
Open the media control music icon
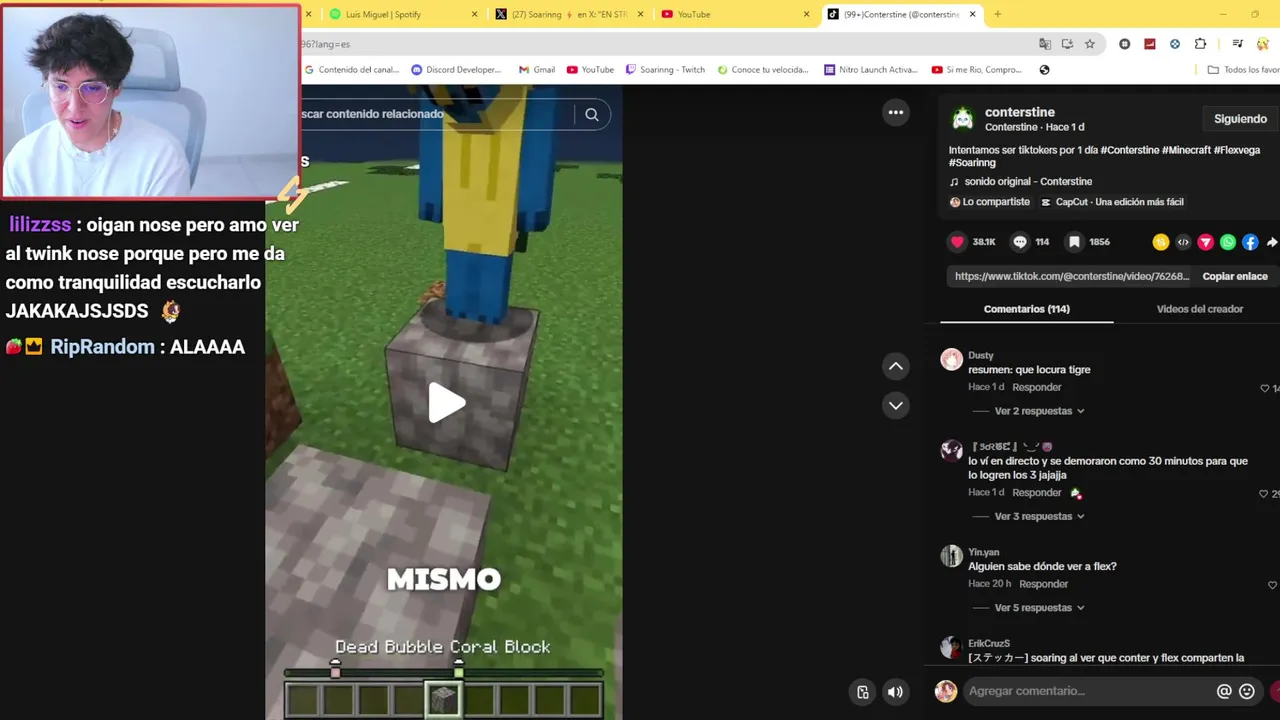pyautogui.click(x=1237, y=44)
